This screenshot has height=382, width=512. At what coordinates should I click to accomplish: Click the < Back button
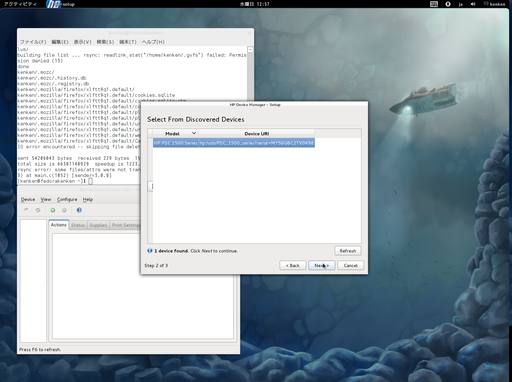point(293,265)
